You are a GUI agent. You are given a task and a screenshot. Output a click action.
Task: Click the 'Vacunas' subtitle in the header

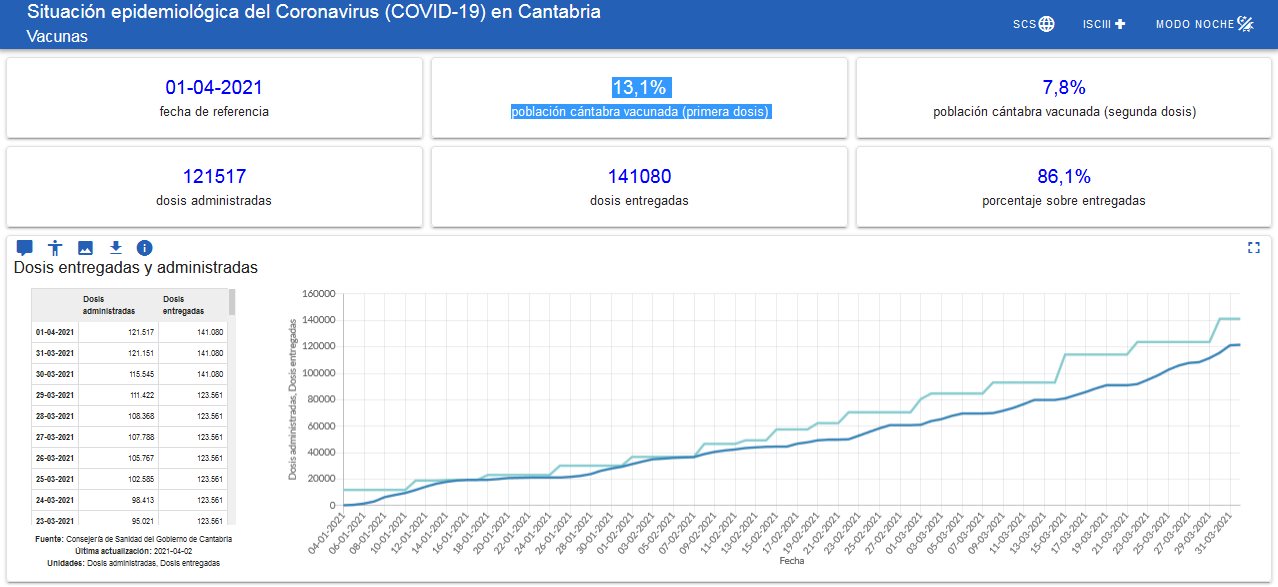57,37
